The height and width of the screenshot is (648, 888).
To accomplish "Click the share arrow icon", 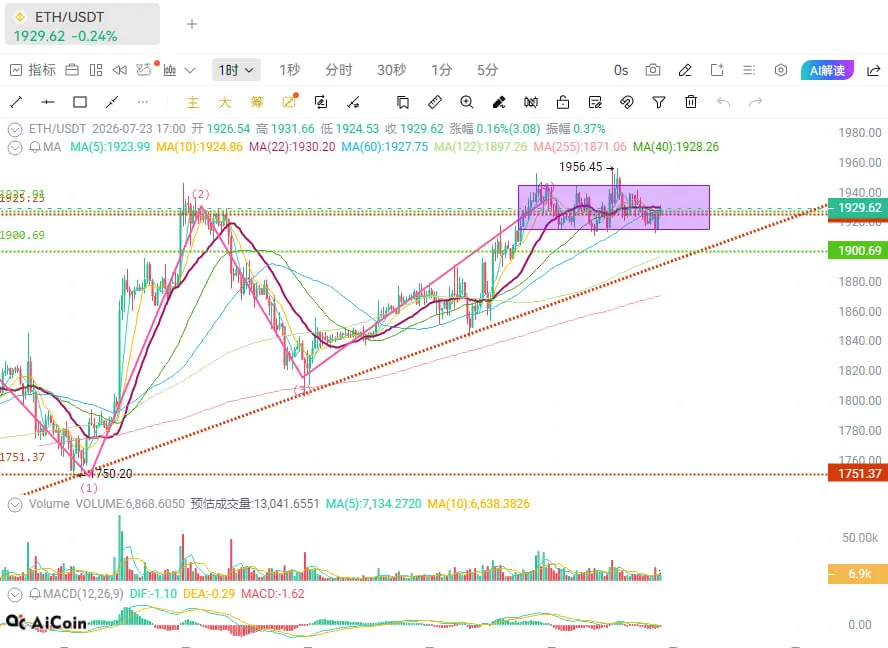I will coord(874,70).
